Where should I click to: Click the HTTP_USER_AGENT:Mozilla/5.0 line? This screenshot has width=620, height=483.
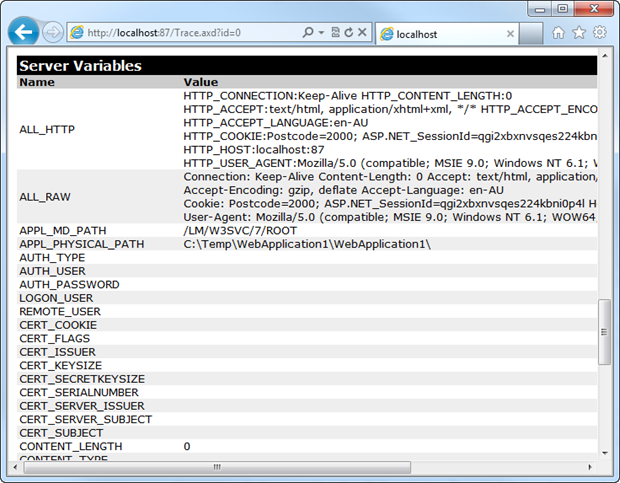tap(390, 163)
